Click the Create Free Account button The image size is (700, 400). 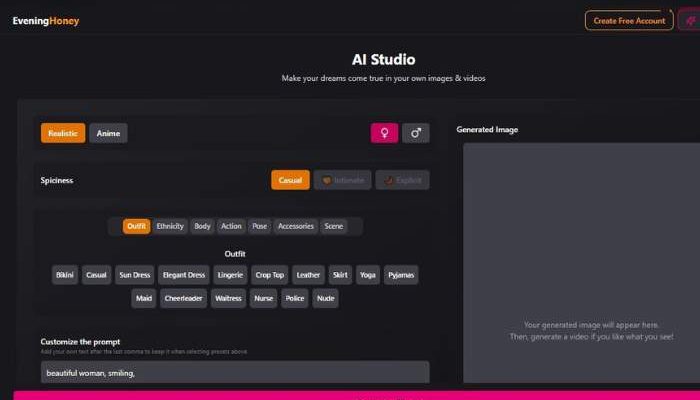click(x=629, y=20)
